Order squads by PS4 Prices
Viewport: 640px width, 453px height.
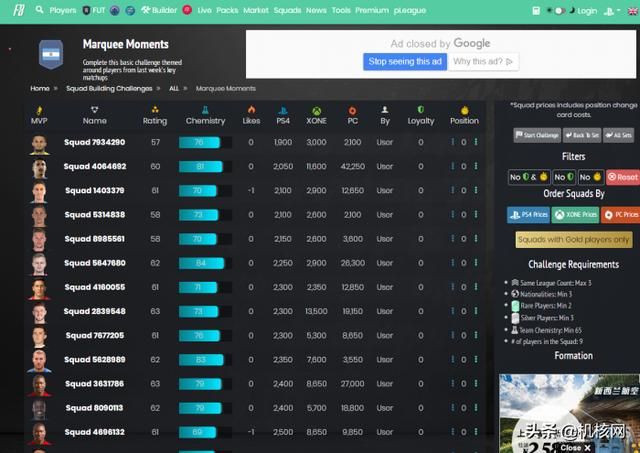pos(529,215)
